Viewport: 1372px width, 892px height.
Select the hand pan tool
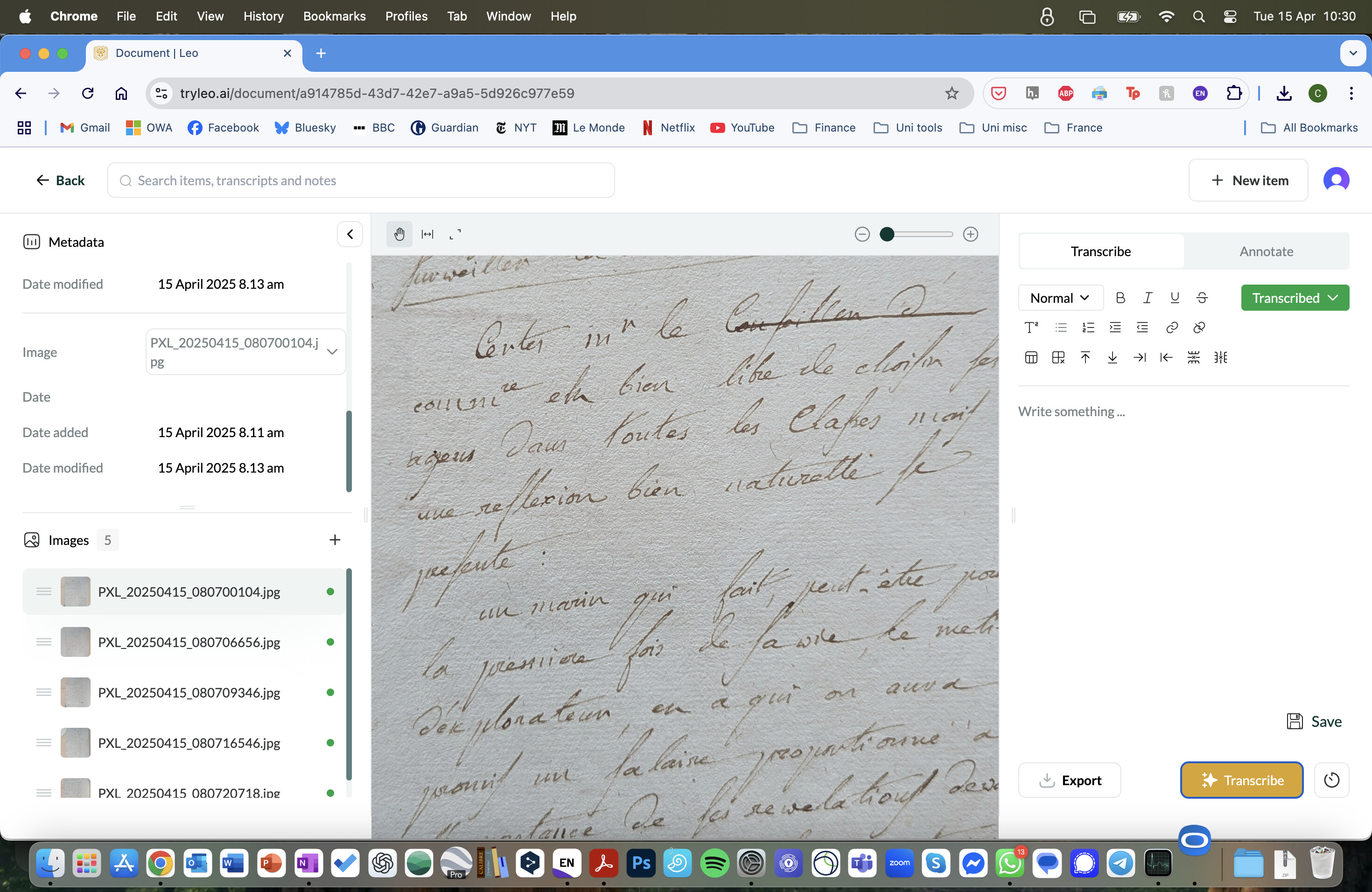[x=399, y=234]
